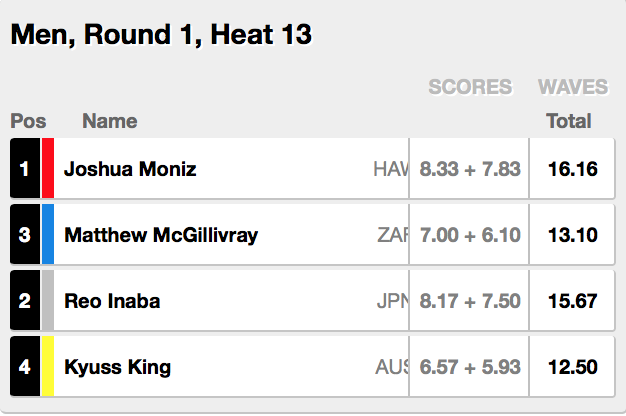Click the Total column header

[569, 122]
